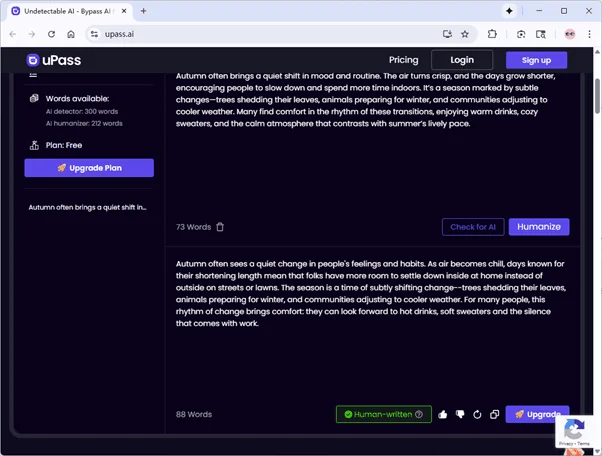The image size is (602, 456).
Task: Bookmark this page with star icon
Action: pos(465,34)
